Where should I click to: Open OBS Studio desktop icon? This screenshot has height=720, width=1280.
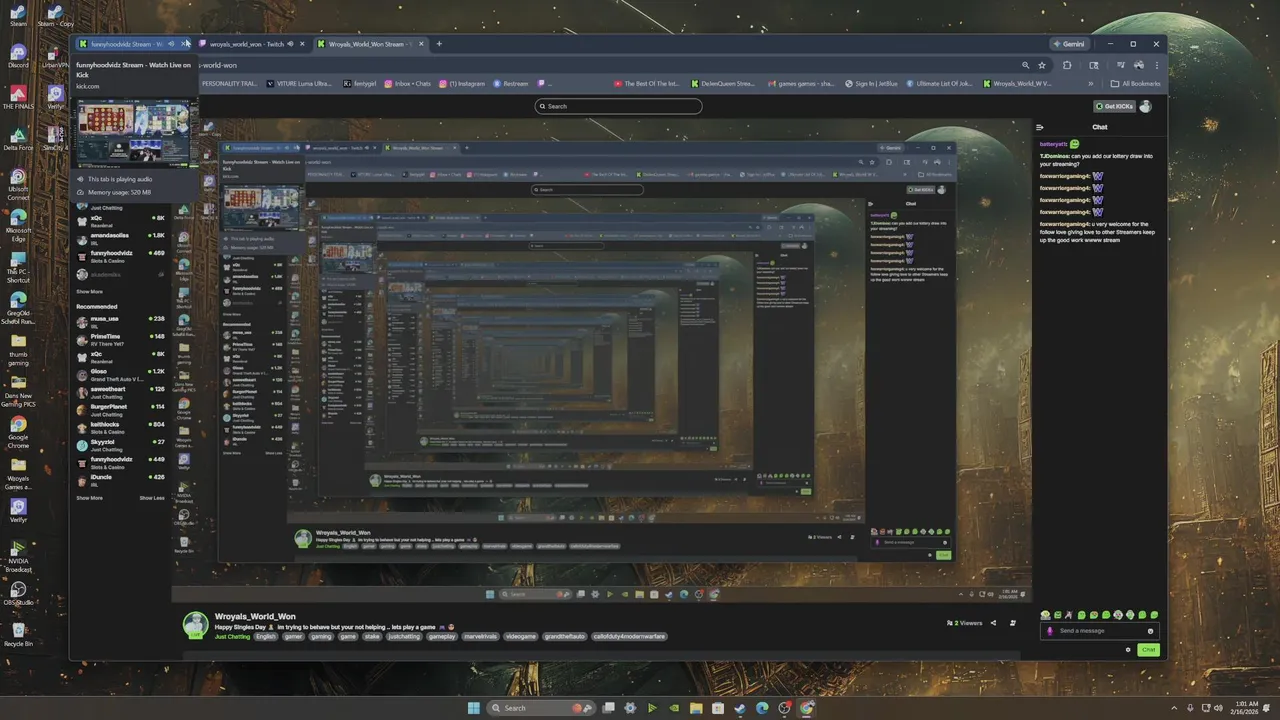point(18,594)
